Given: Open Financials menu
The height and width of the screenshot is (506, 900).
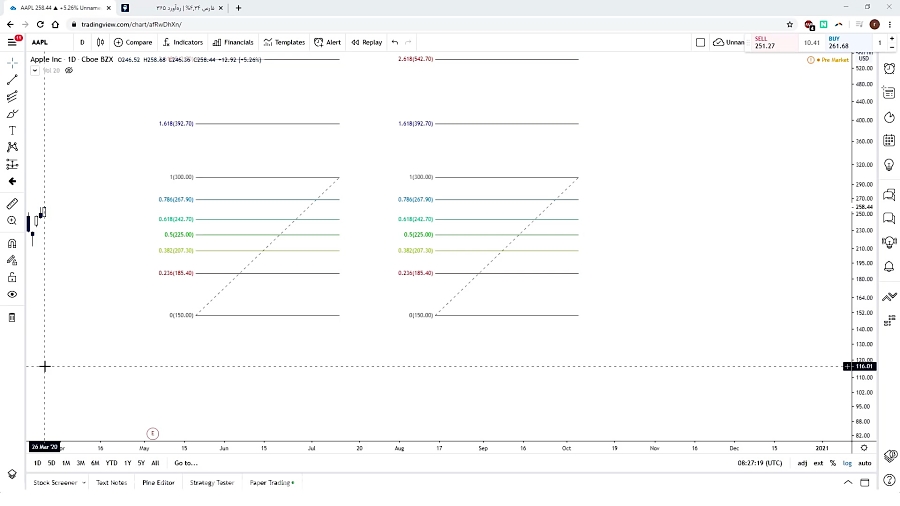Looking at the screenshot, I should (x=233, y=42).
